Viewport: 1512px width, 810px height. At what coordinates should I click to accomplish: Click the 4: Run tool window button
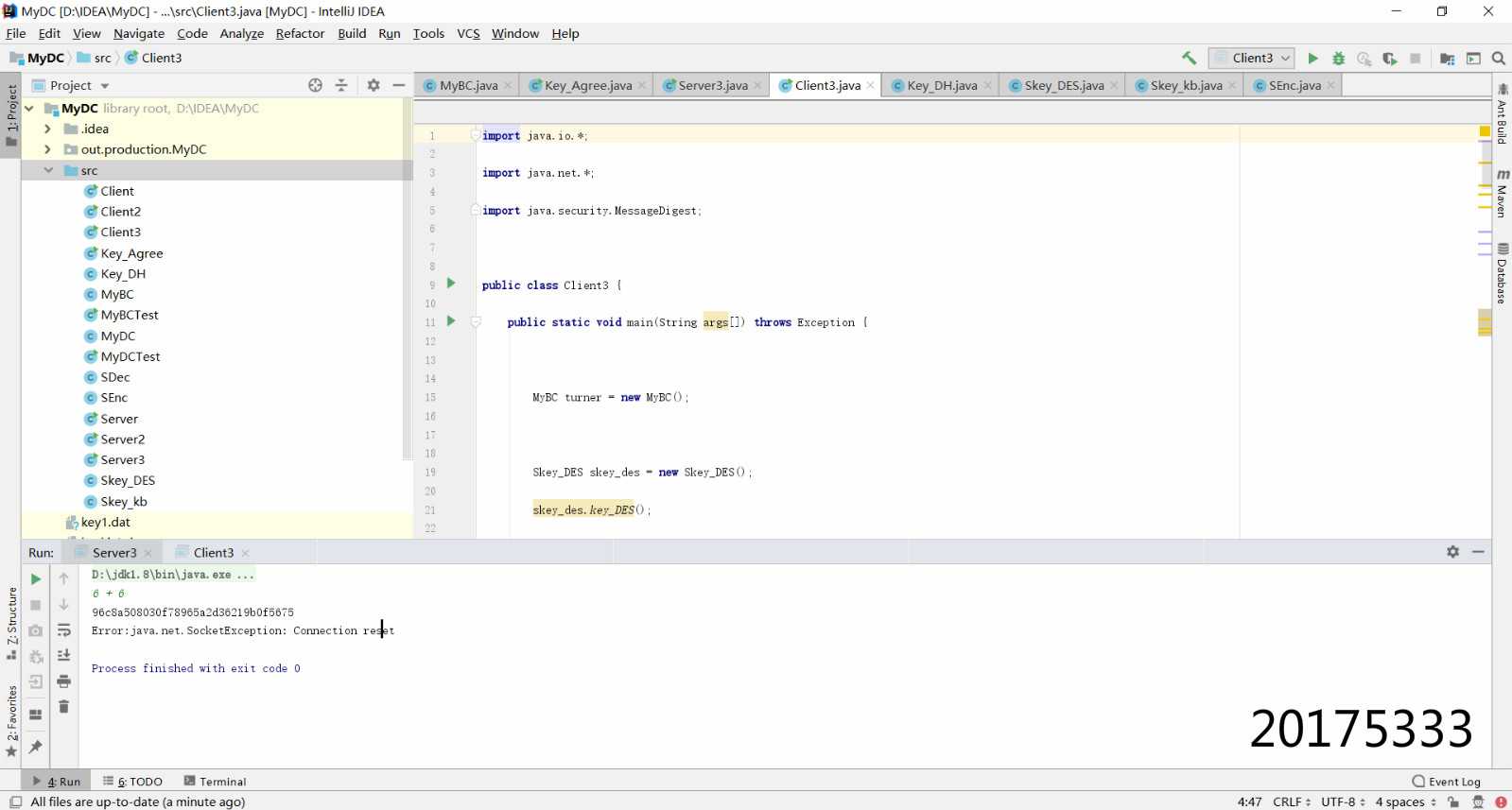pyautogui.click(x=56, y=782)
